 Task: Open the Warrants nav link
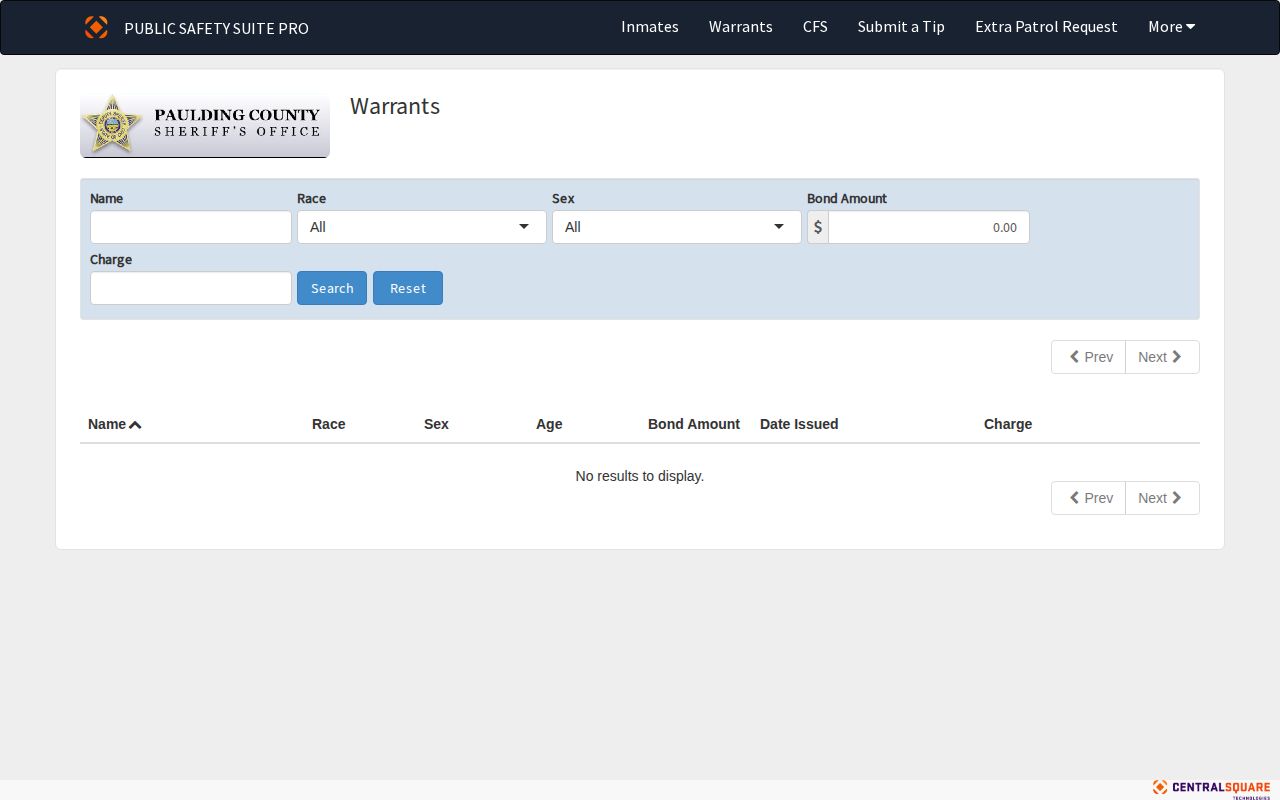tap(741, 27)
